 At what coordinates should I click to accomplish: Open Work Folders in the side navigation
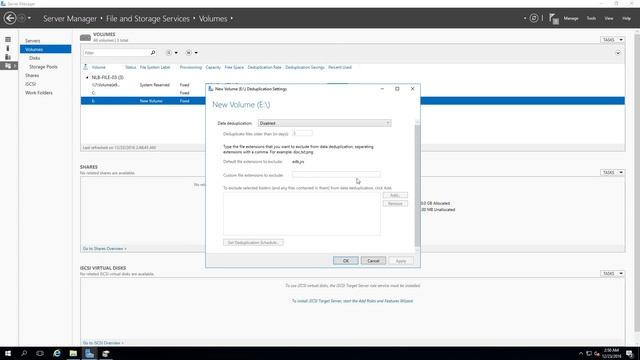pyautogui.click(x=39, y=93)
